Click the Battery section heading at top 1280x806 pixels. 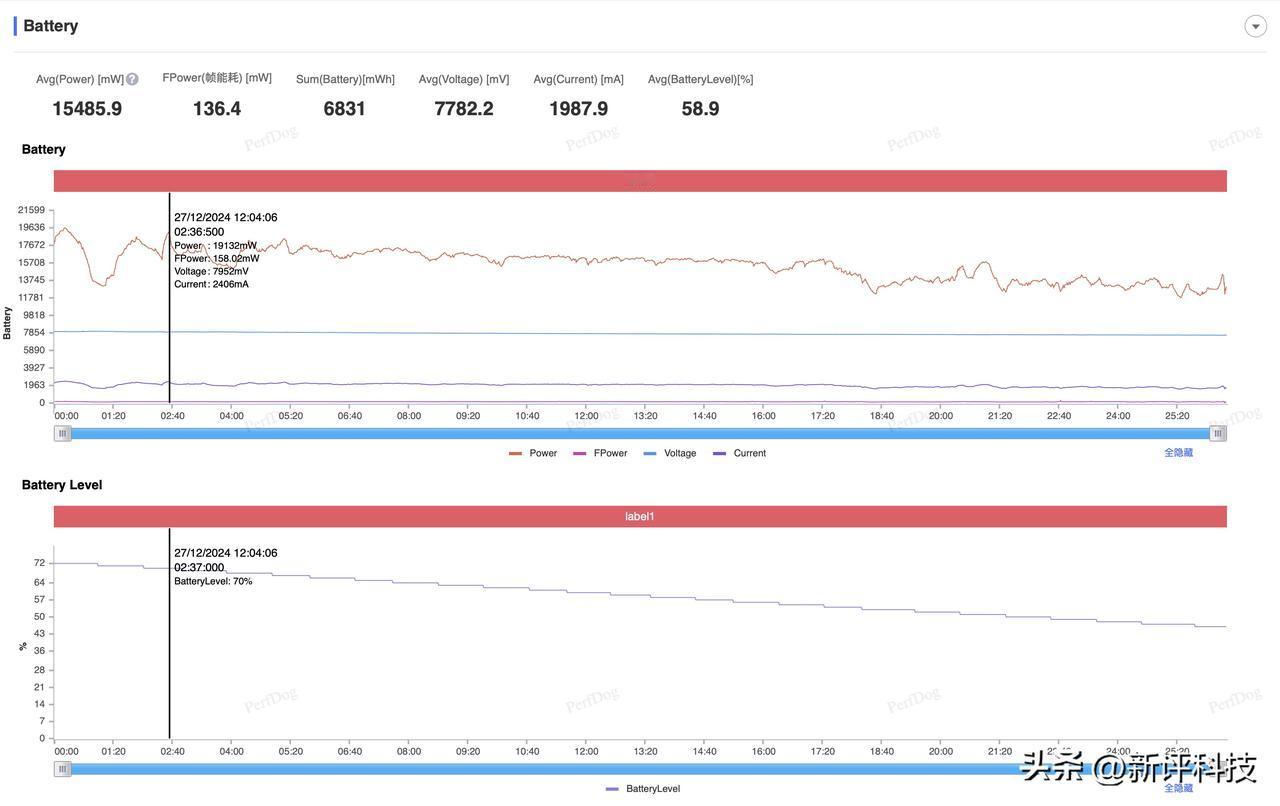click(x=50, y=26)
